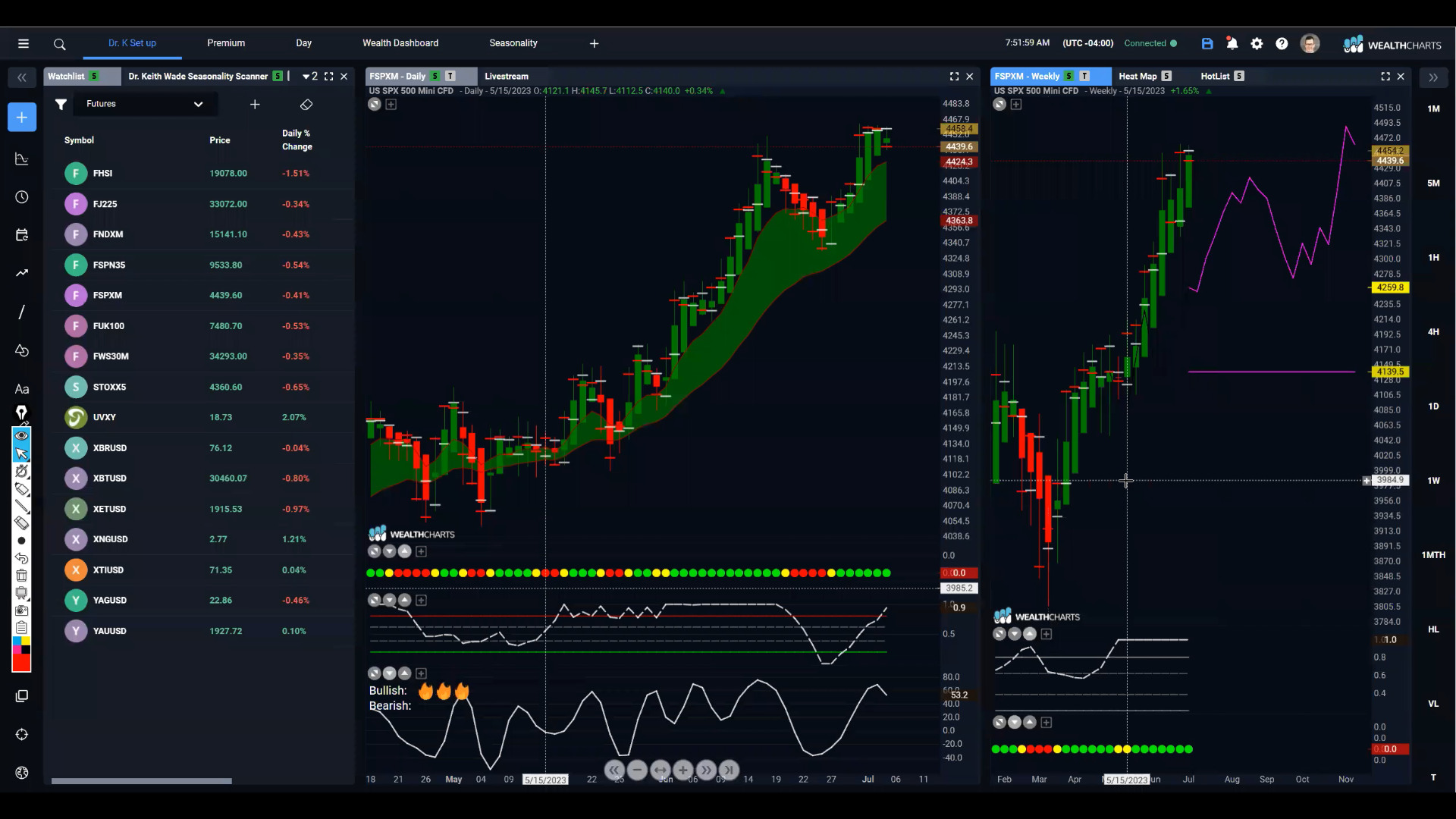The image size is (1456, 819).
Task: Switch chart timeframe to 1W
Action: coord(1433,481)
